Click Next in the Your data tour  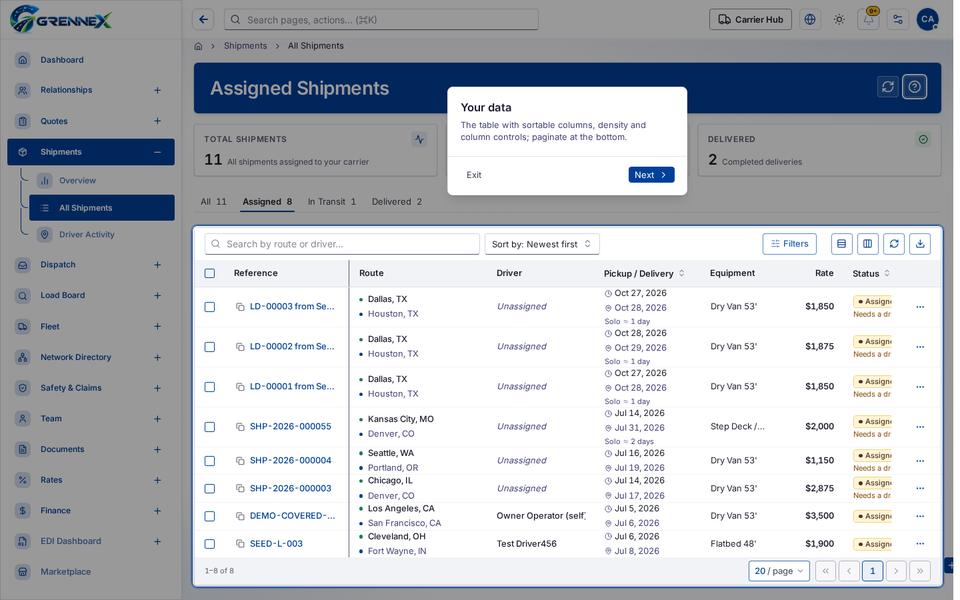[651, 174]
